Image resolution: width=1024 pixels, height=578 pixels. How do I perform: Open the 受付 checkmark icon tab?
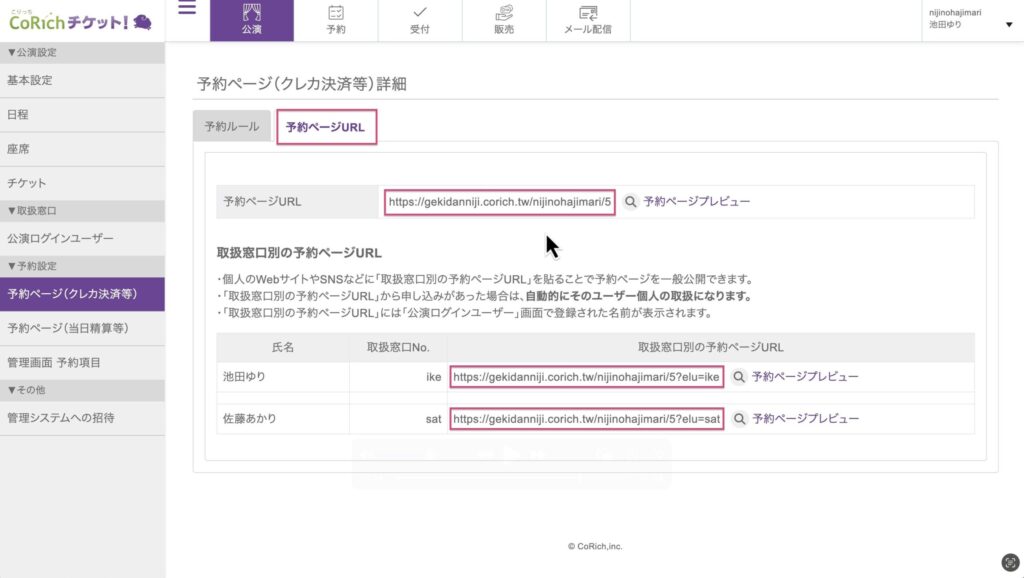420,20
